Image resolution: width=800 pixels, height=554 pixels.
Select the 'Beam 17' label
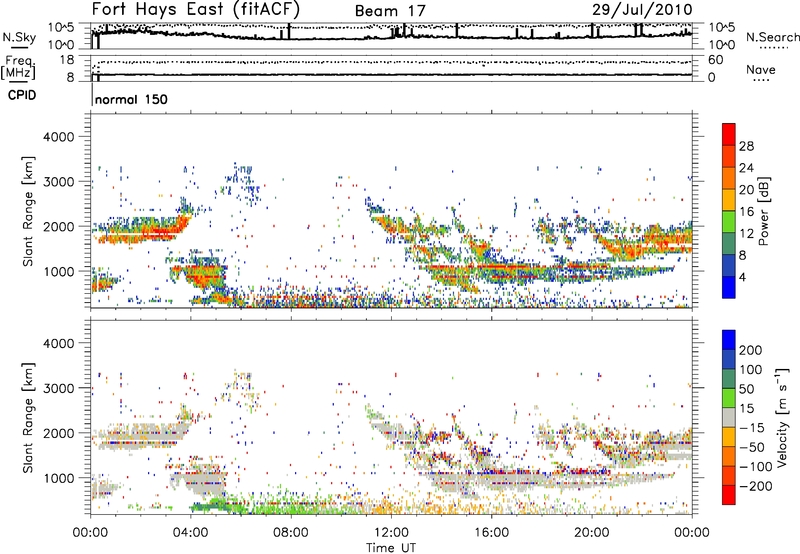coord(390,11)
